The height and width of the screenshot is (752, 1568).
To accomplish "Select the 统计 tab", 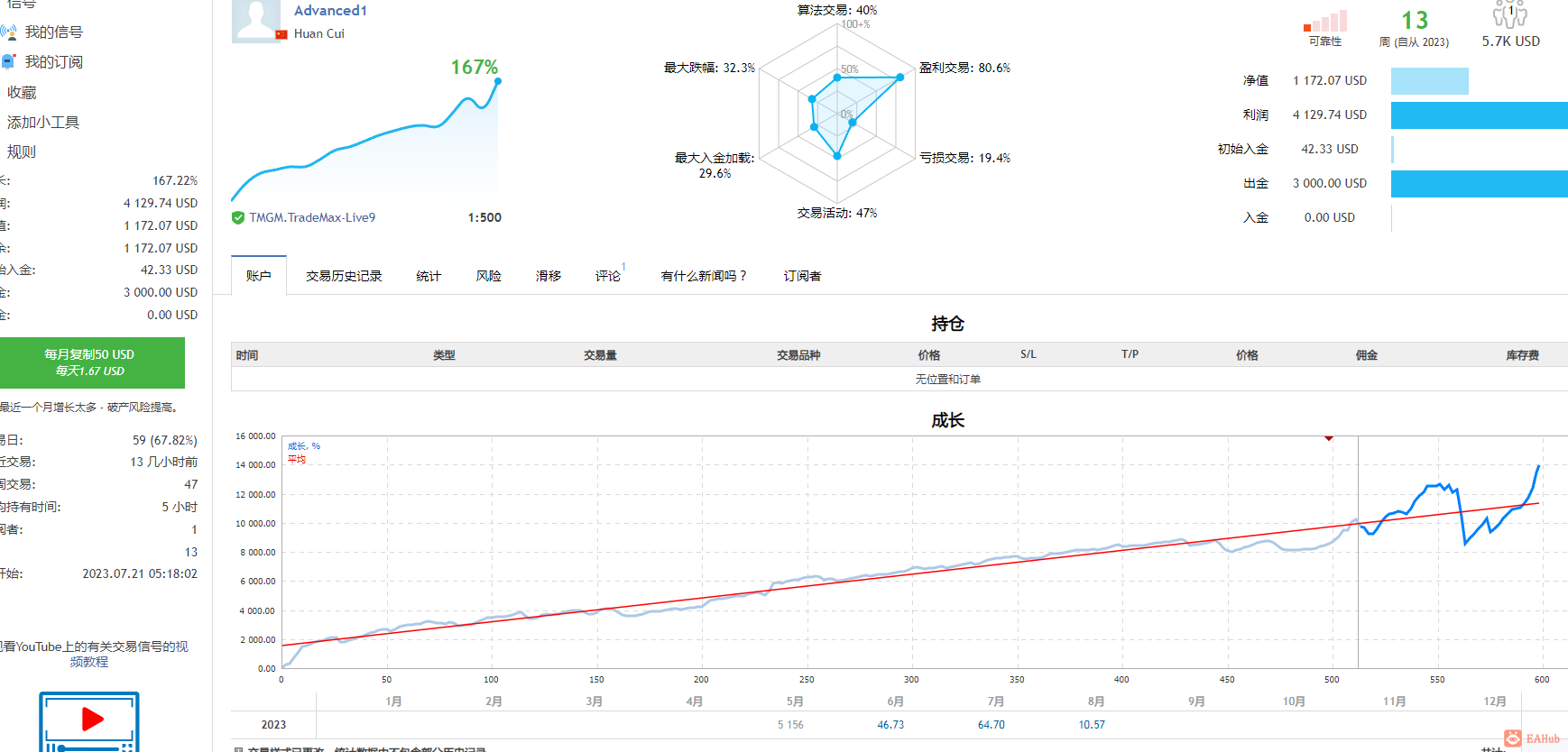I will pos(429,276).
